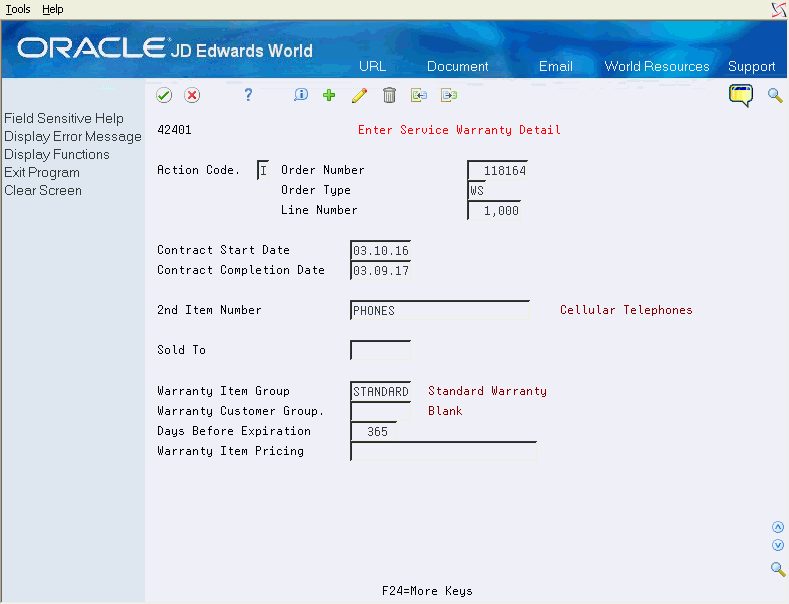Select Display Functions in sidebar
The height and width of the screenshot is (604, 789).
pyautogui.click(x=57, y=155)
